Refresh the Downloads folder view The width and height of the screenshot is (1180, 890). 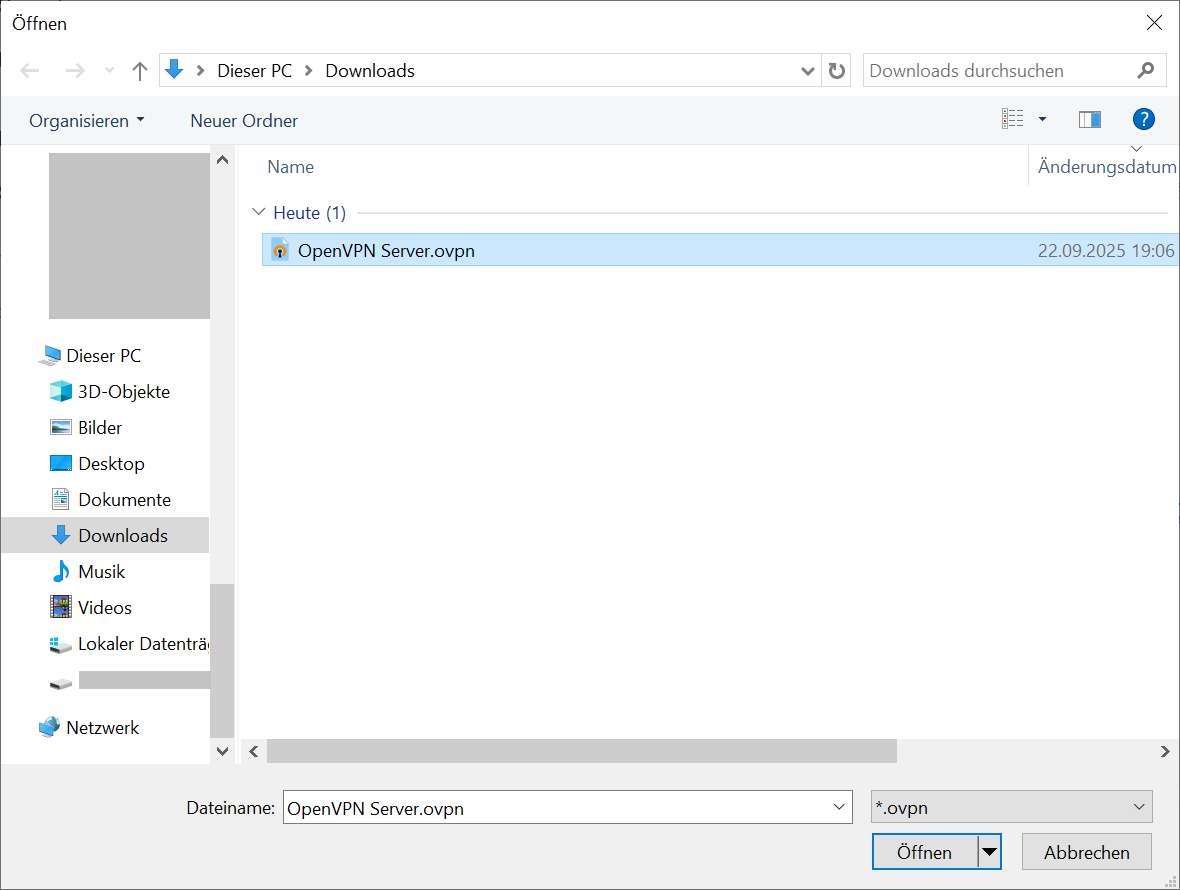tap(837, 71)
